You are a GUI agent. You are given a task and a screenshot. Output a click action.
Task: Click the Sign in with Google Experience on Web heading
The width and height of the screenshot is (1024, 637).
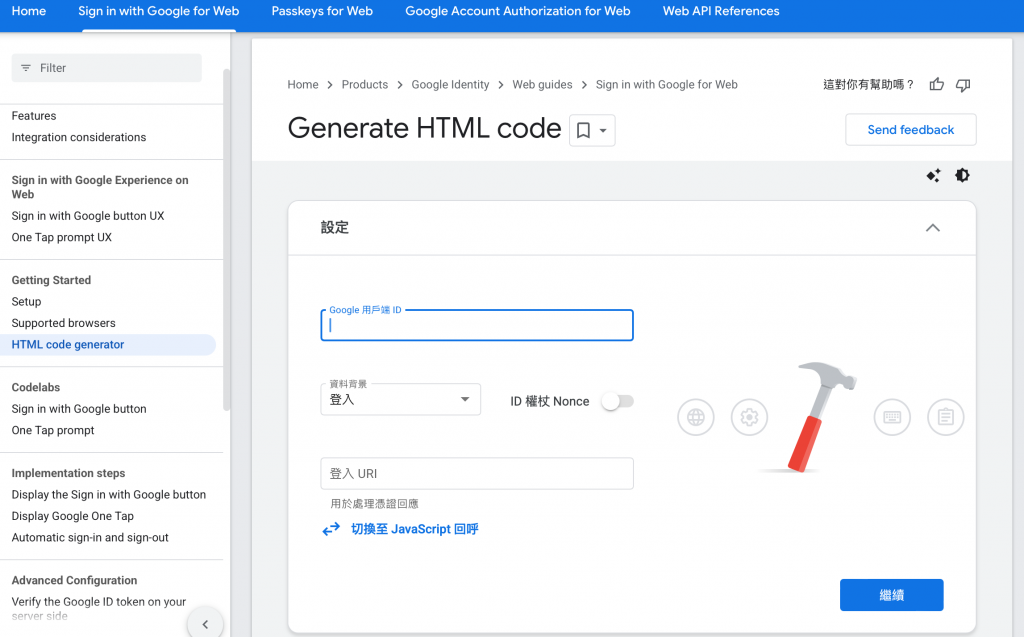coord(100,187)
